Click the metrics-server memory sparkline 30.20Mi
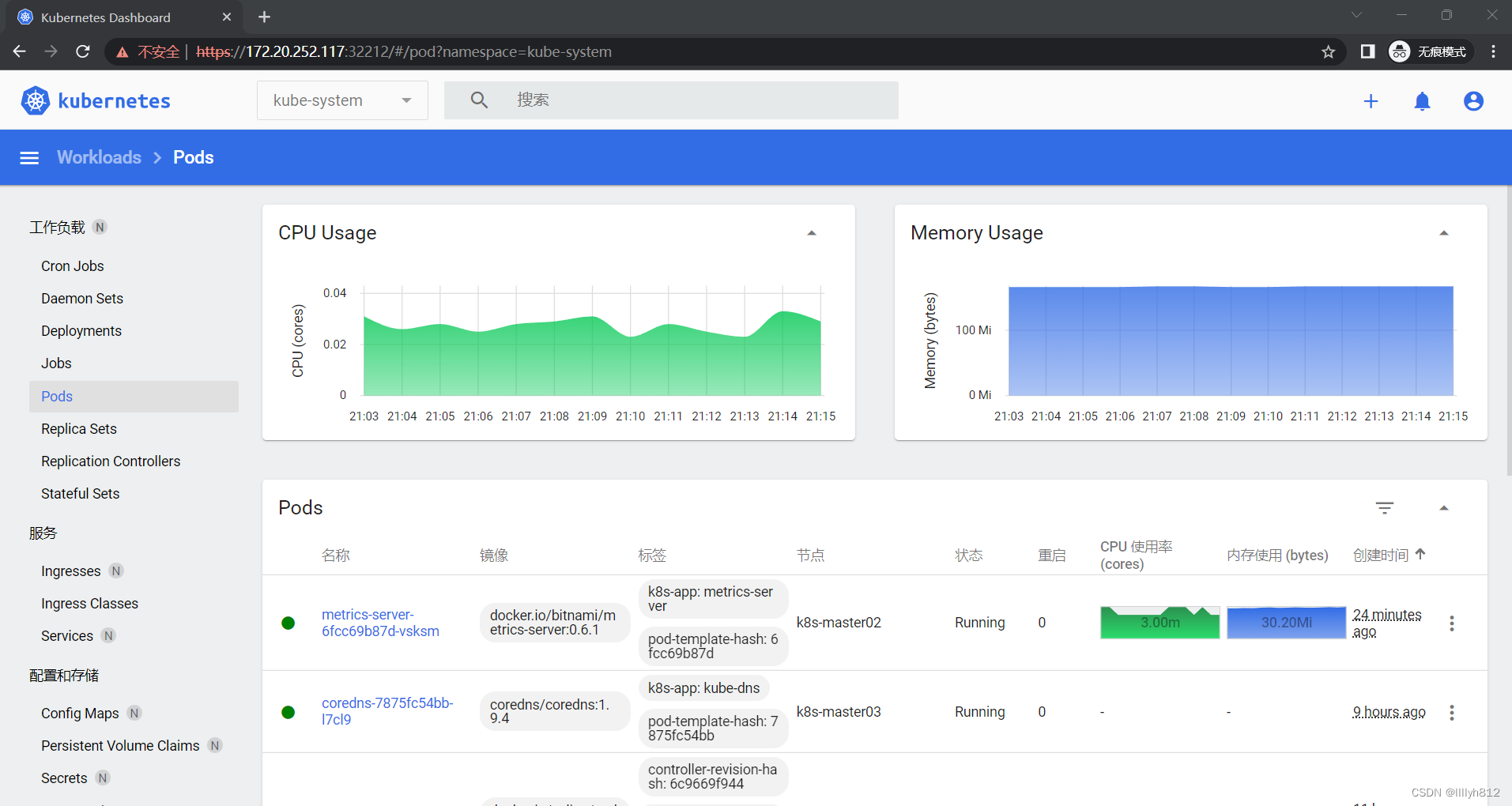The height and width of the screenshot is (806, 1512). coord(1286,623)
